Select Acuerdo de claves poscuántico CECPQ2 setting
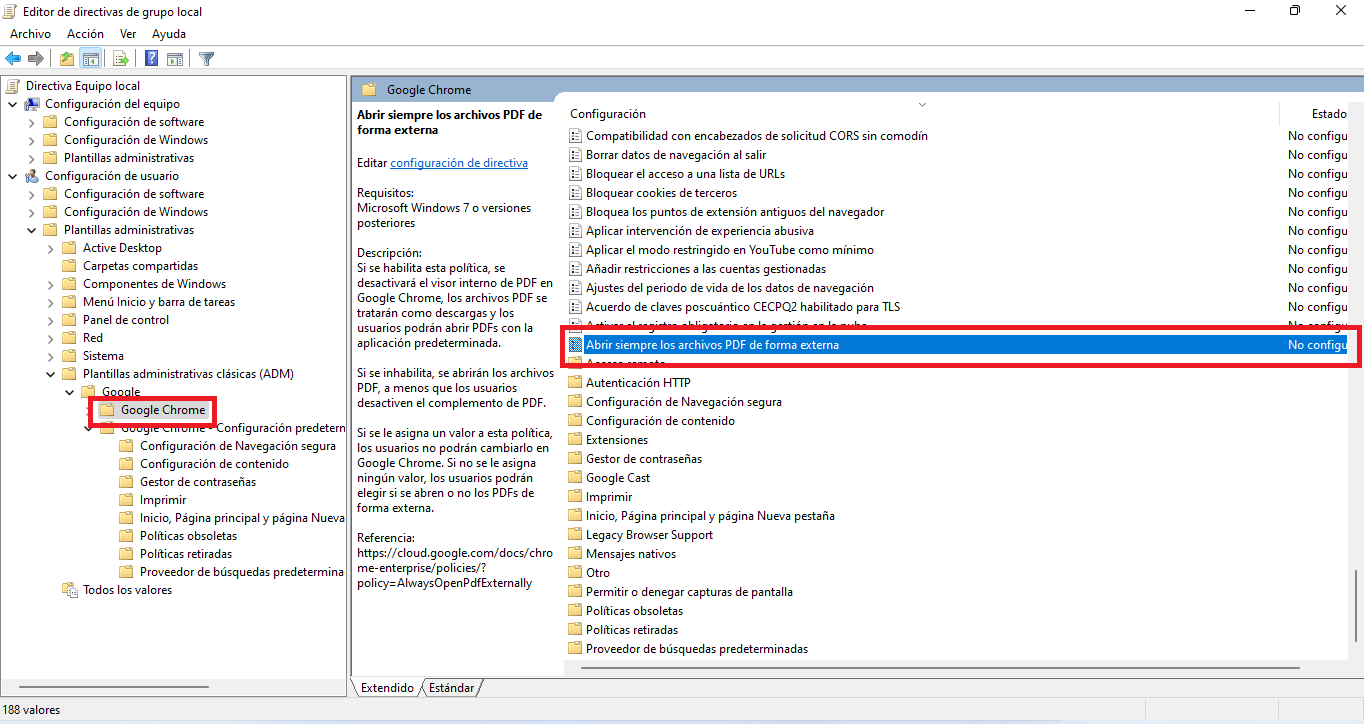 743,307
